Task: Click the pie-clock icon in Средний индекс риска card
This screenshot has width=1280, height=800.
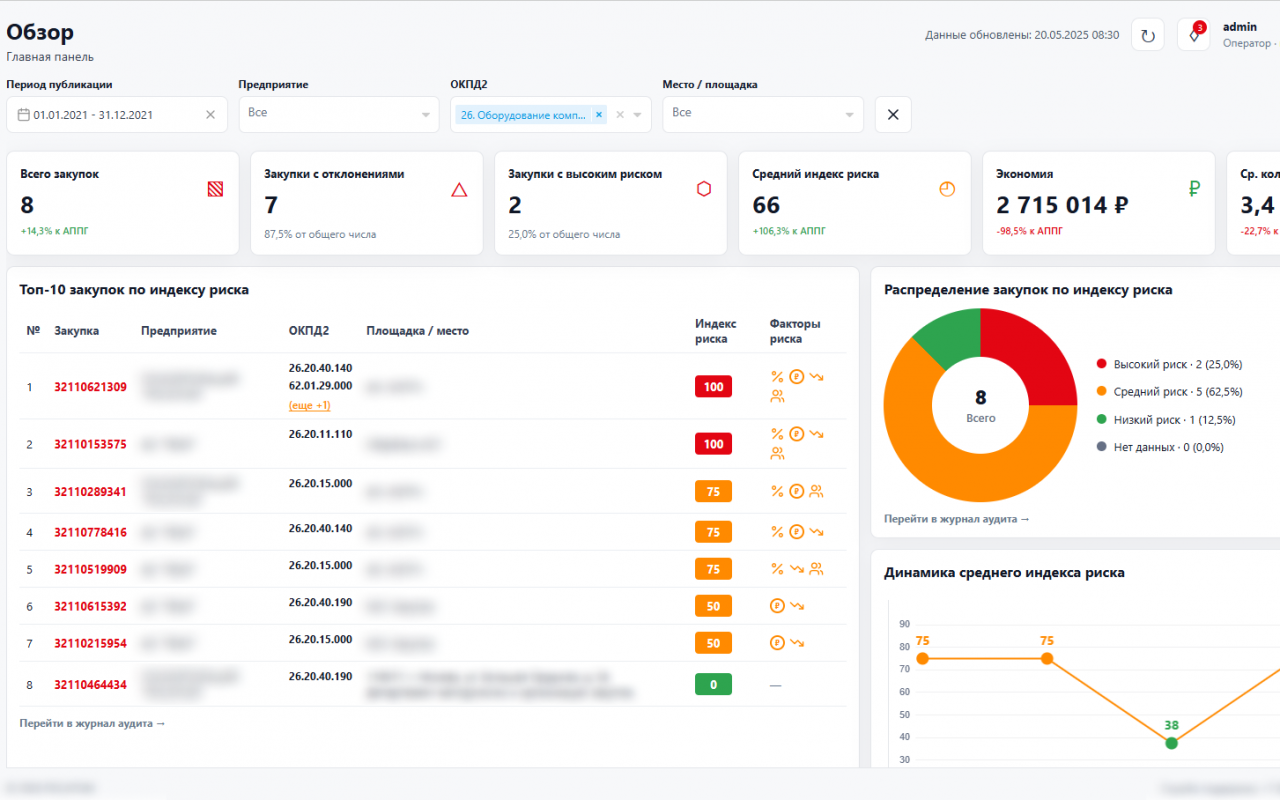Action: click(x=948, y=189)
